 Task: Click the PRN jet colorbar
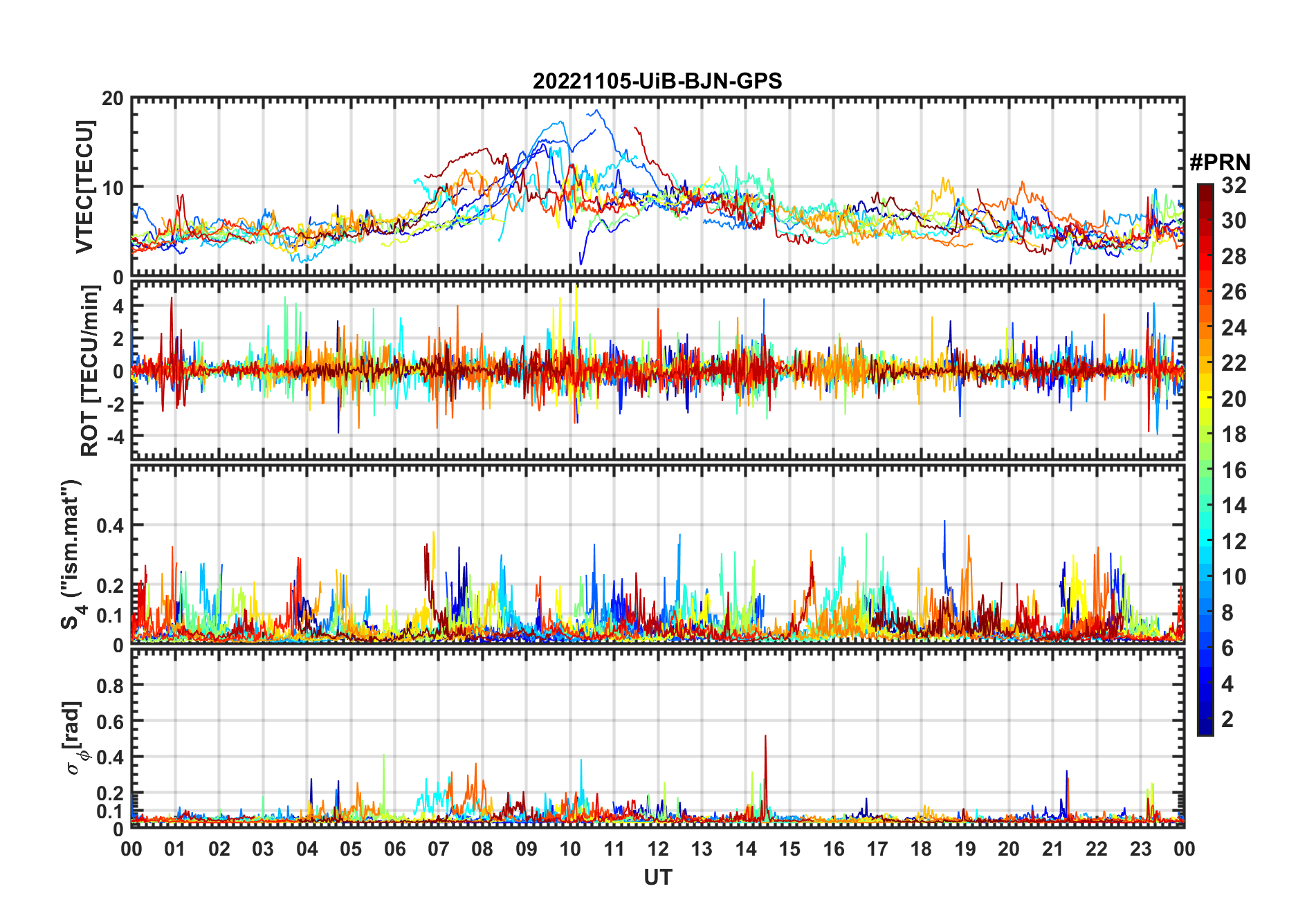coord(1205,459)
